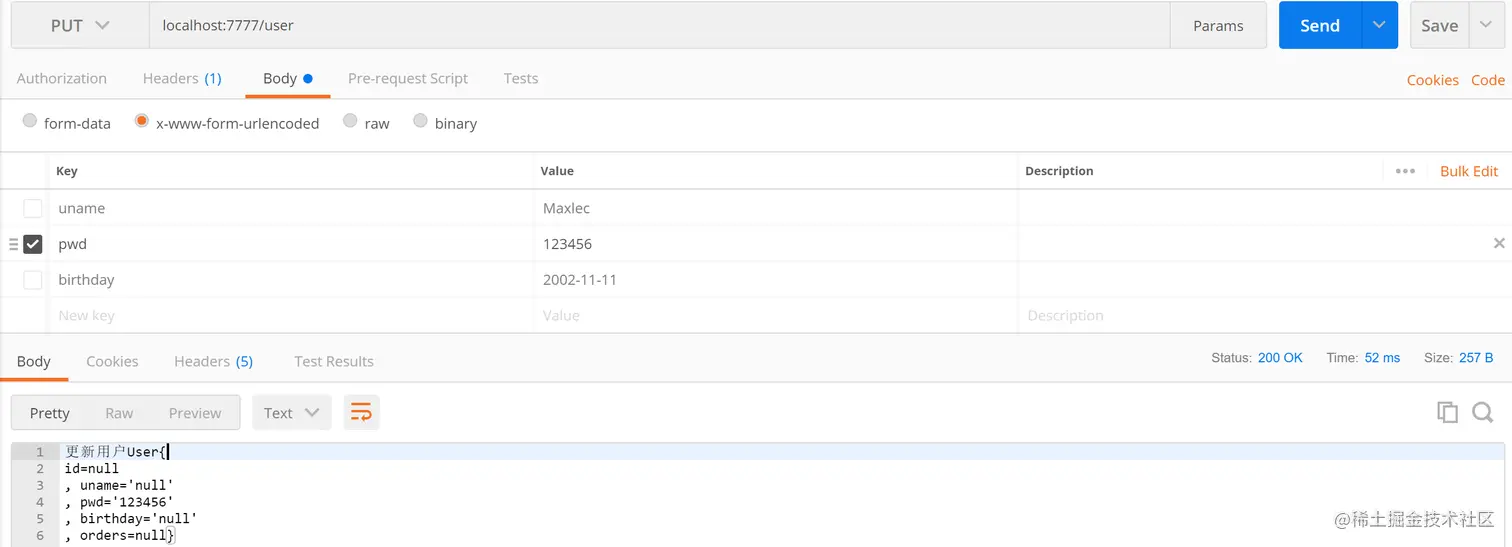Image resolution: width=1512 pixels, height=547 pixels.
Task: Click the wrap lines icon in response toolbar
Action: click(361, 412)
